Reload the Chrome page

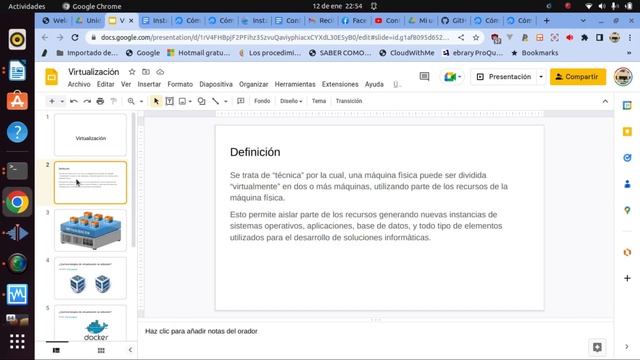pyautogui.click(x=75, y=38)
